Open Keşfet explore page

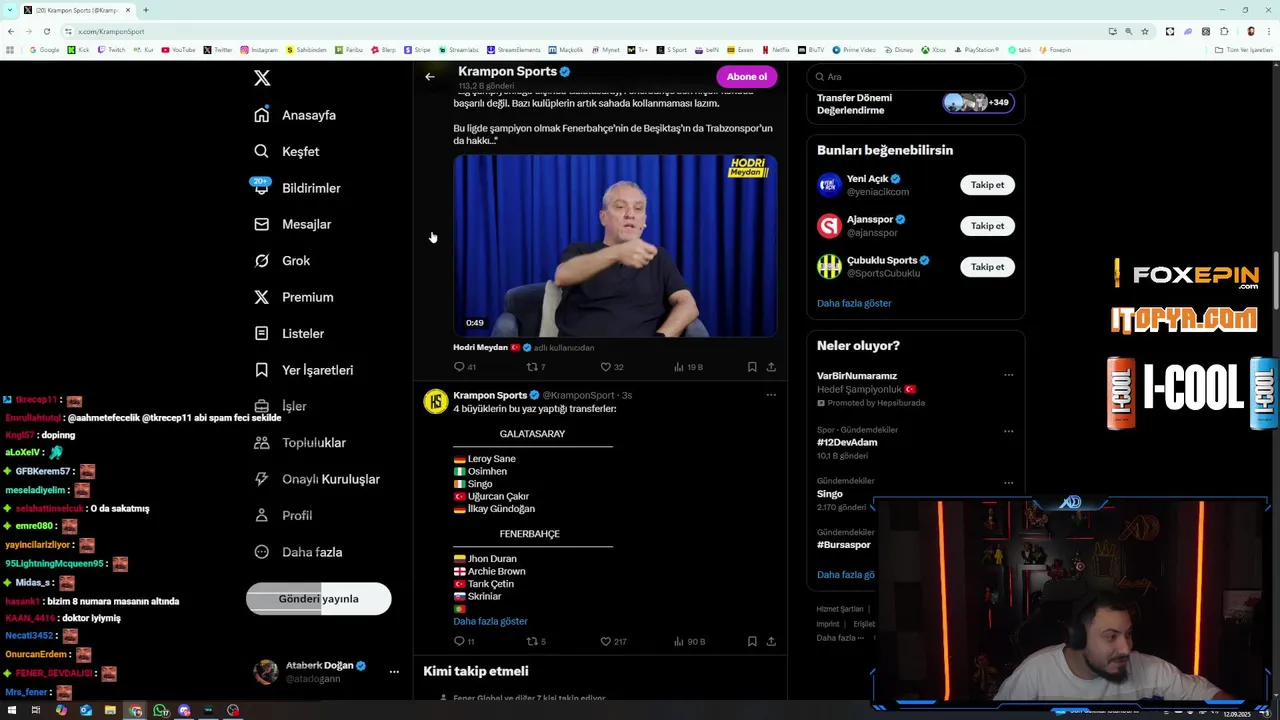point(287,151)
